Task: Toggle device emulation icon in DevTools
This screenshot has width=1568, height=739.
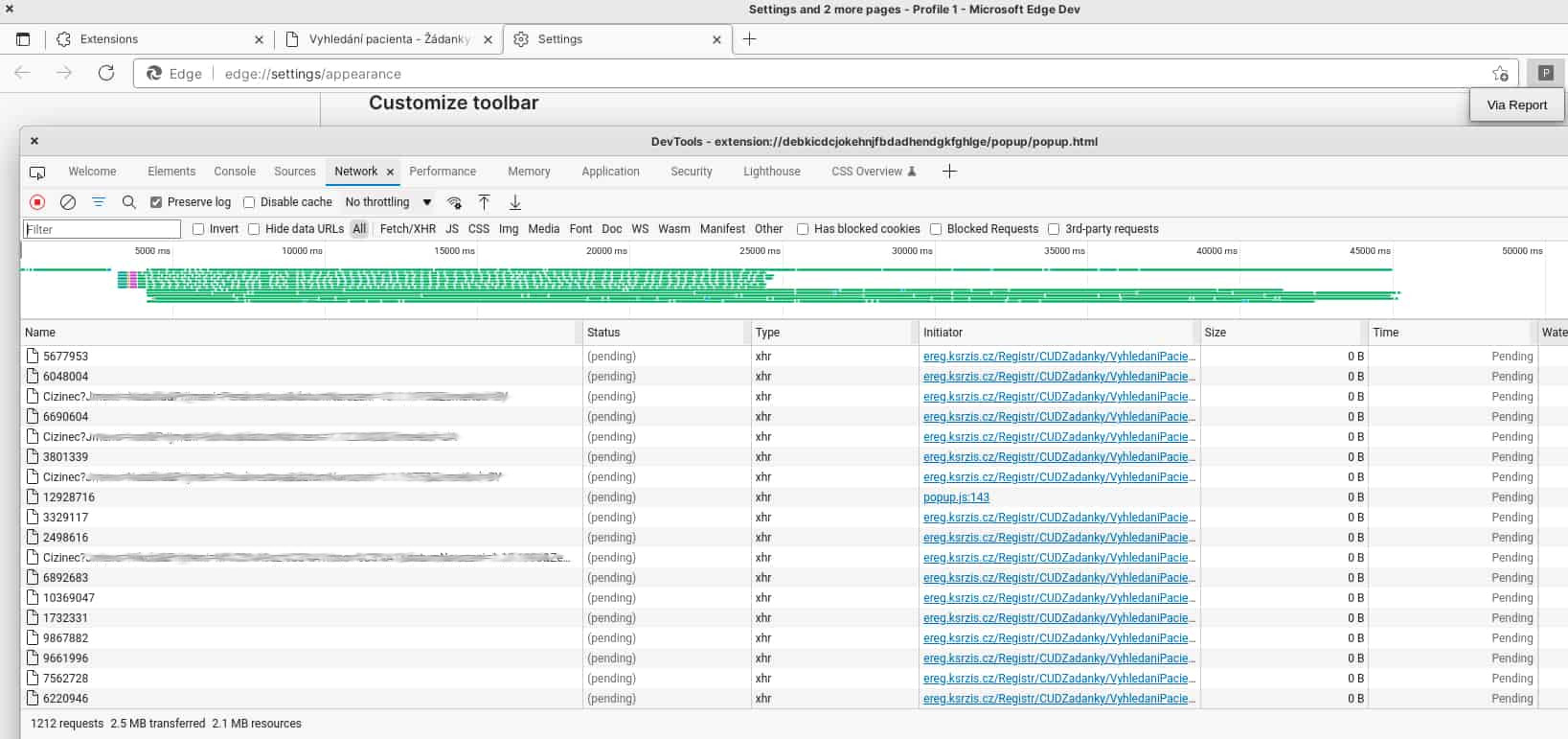Action: pos(37,173)
